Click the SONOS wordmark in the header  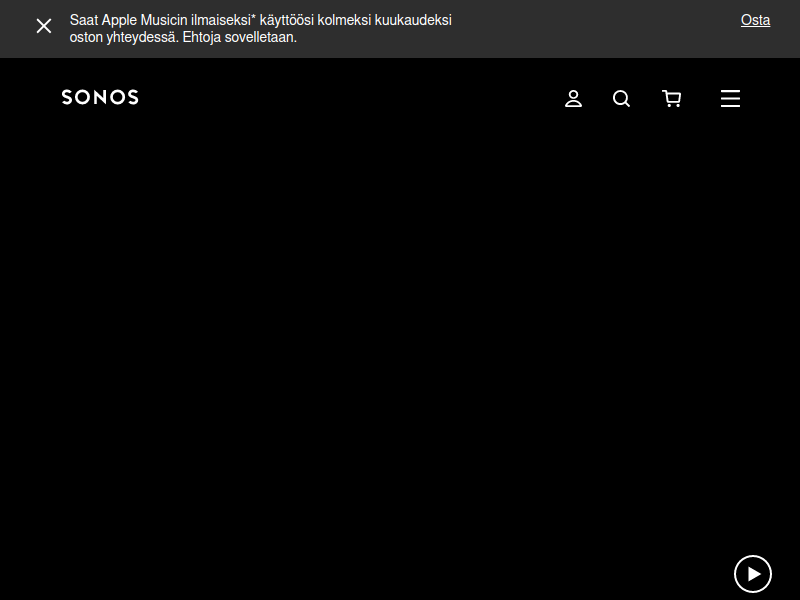pos(100,97)
